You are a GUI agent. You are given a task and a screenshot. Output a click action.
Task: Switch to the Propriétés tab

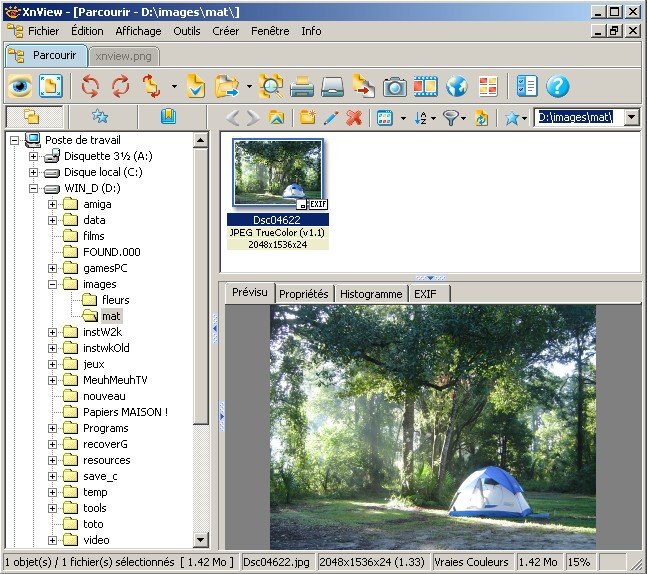click(304, 294)
